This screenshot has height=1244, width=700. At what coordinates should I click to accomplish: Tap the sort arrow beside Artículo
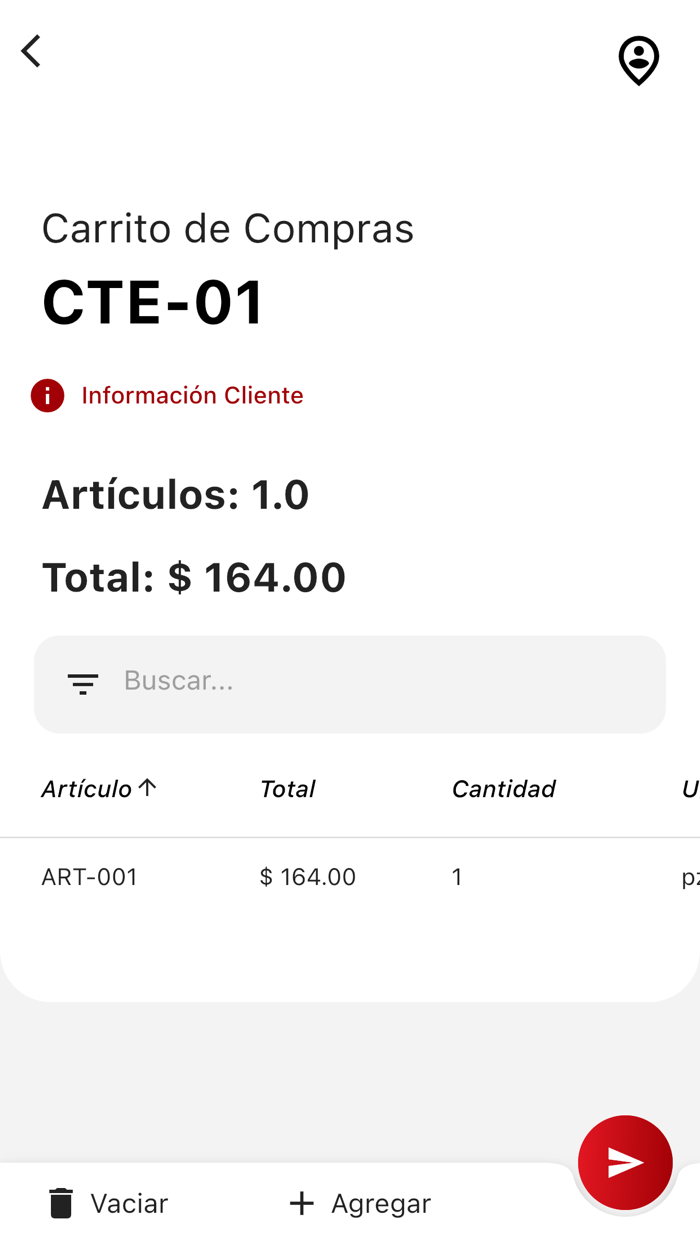pyautogui.click(x=147, y=786)
